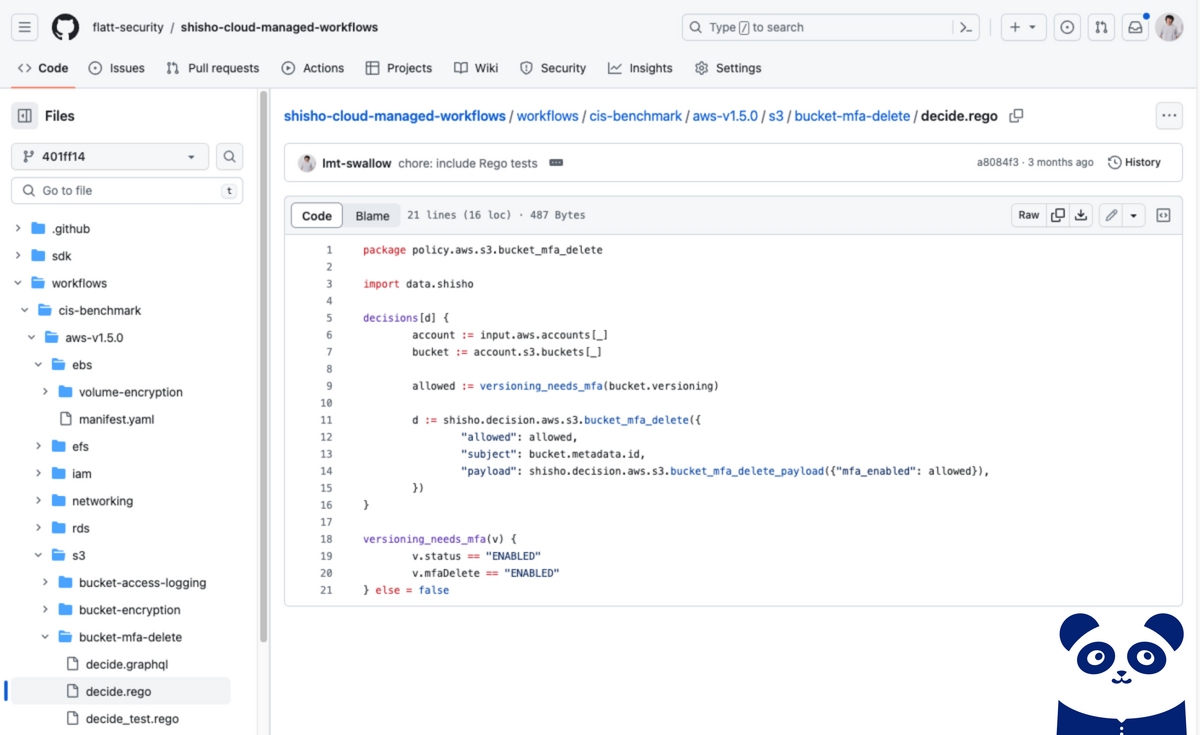Switch to Blame view
This screenshot has width=1200, height=735.
tap(372, 216)
